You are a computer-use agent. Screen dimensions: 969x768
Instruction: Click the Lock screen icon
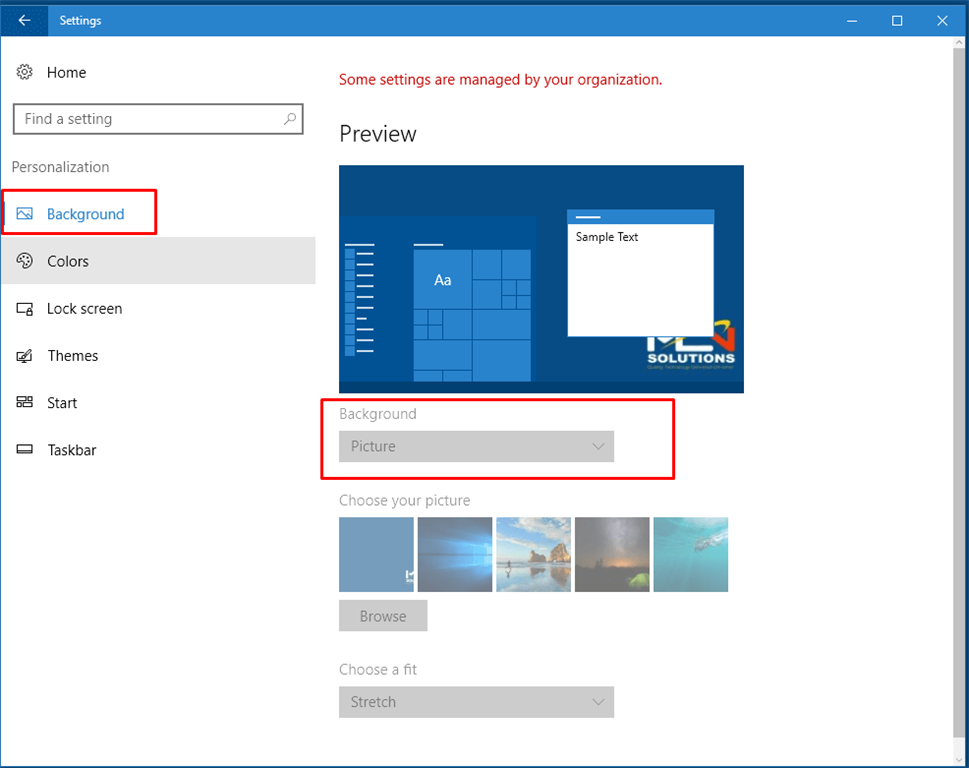tap(24, 308)
